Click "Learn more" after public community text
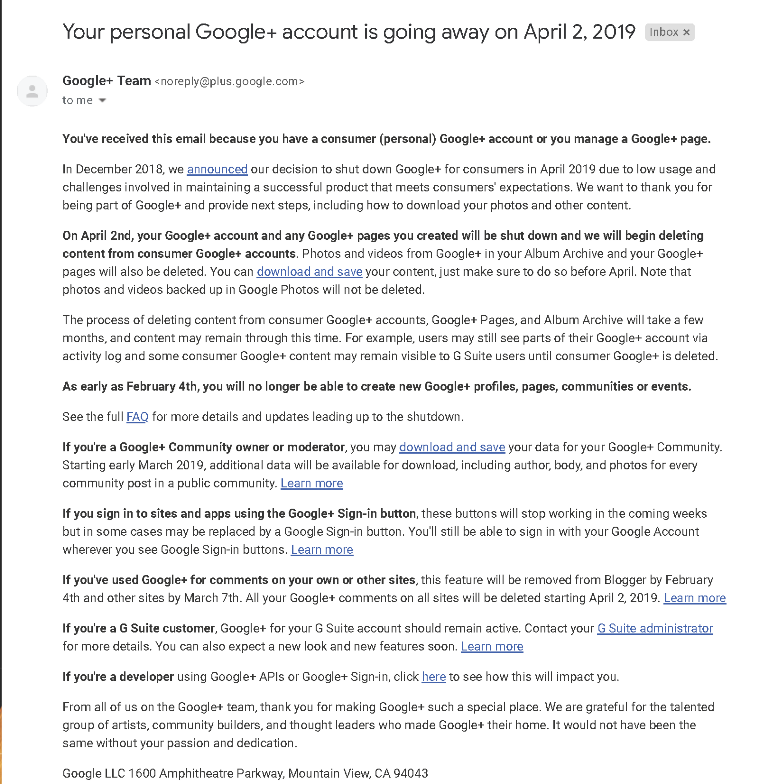This screenshot has height=784, width=768. click(312, 484)
